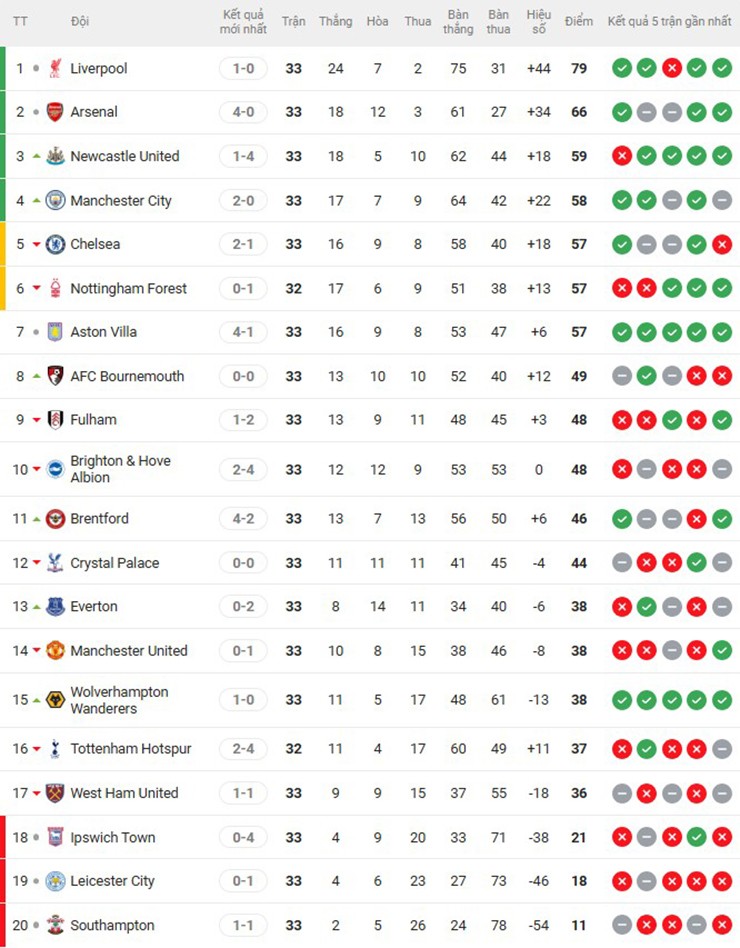Click the Tottenham Hotspur crest icon
740x948 pixels.
[x=55, y=748]
